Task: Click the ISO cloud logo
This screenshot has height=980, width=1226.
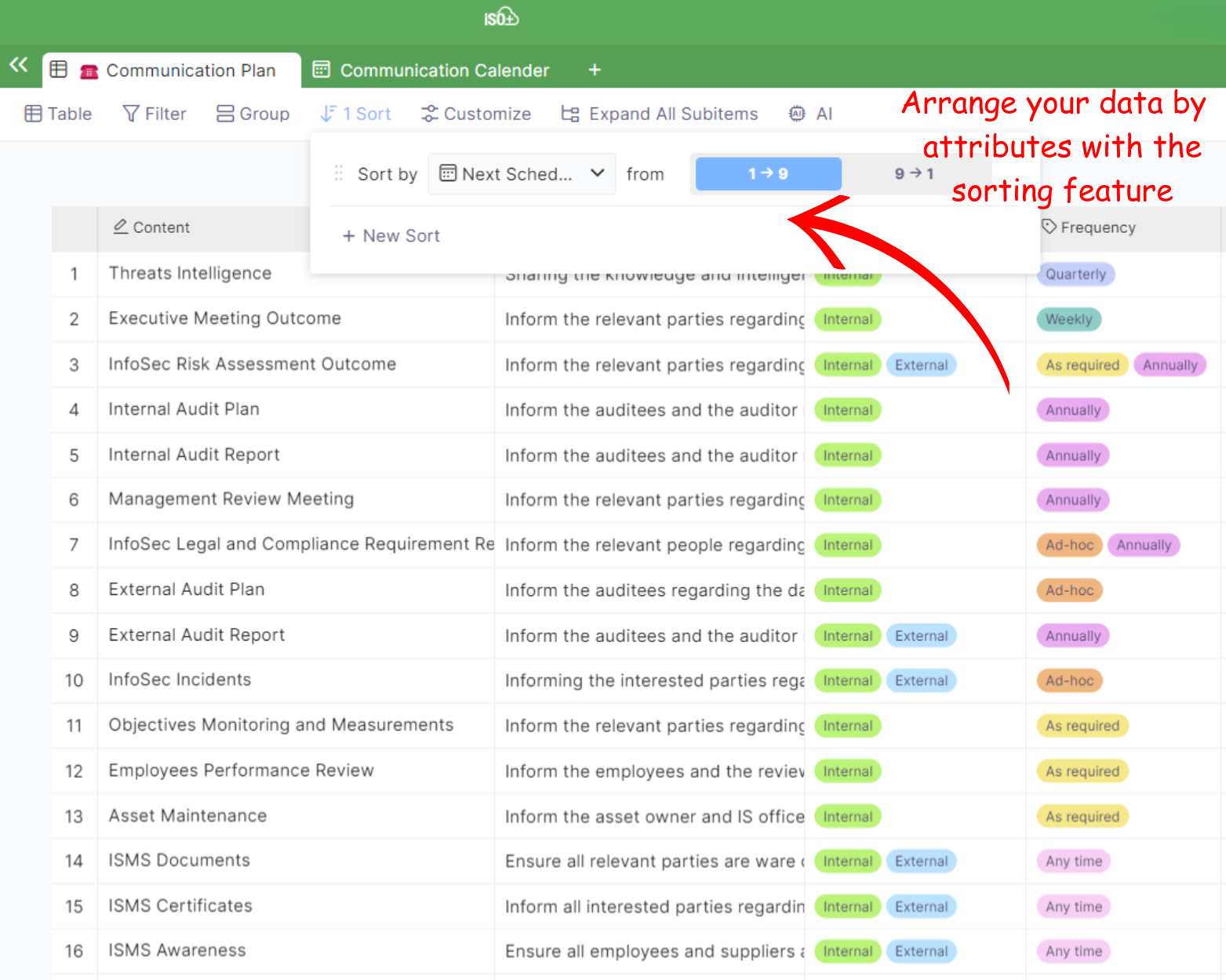Action: (500, 17)
